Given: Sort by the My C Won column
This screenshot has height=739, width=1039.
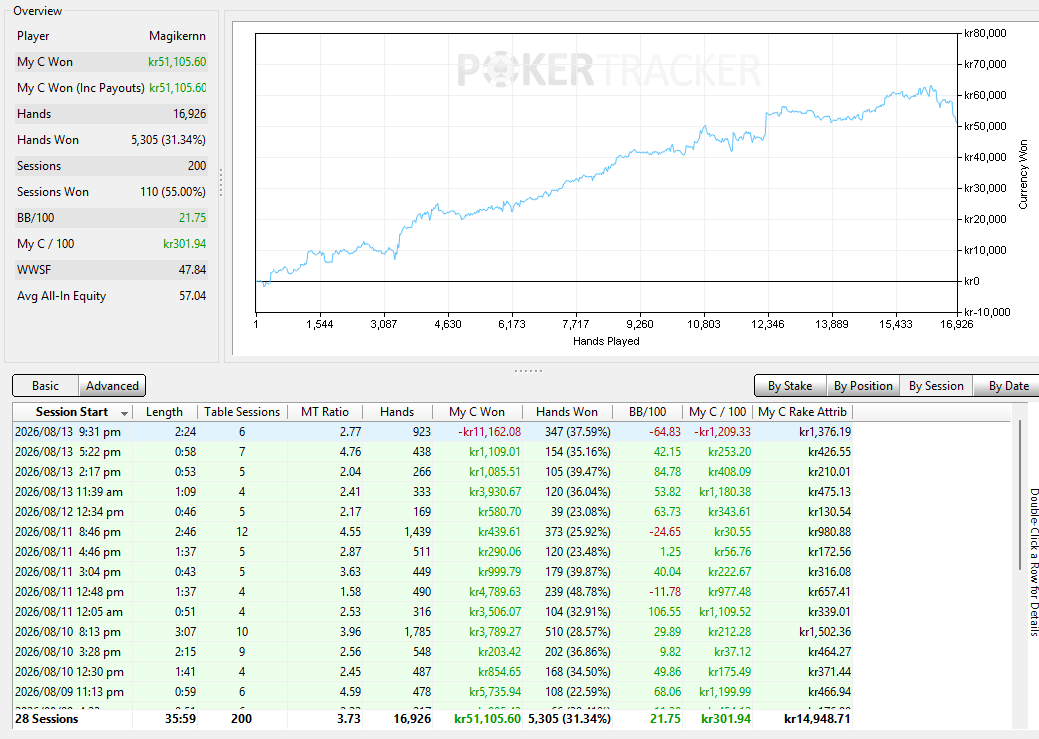Looking at the screenshot, I should [x=477, y=412].
